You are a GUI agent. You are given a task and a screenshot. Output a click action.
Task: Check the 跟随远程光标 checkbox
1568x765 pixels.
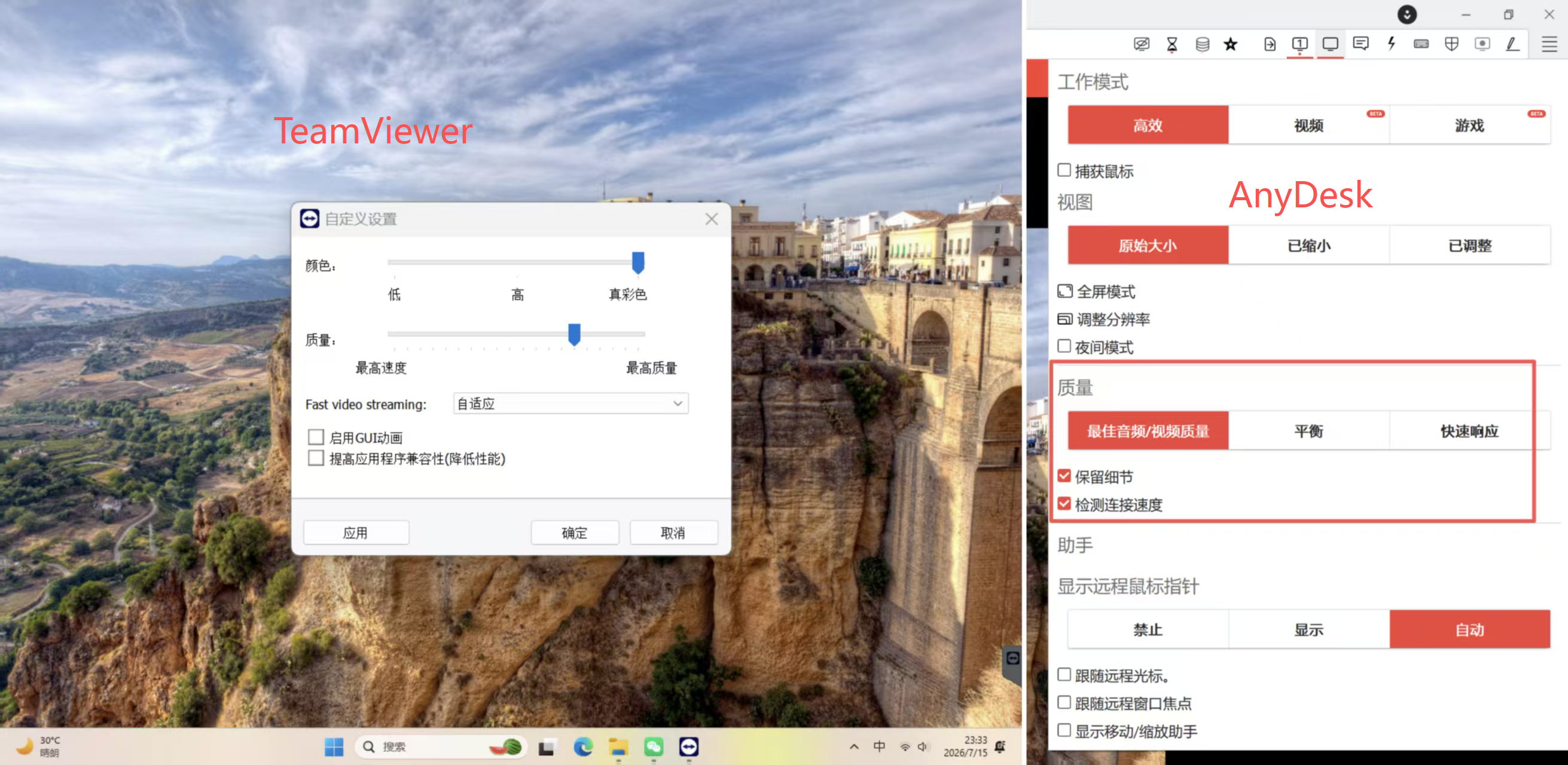(1064, 675)
